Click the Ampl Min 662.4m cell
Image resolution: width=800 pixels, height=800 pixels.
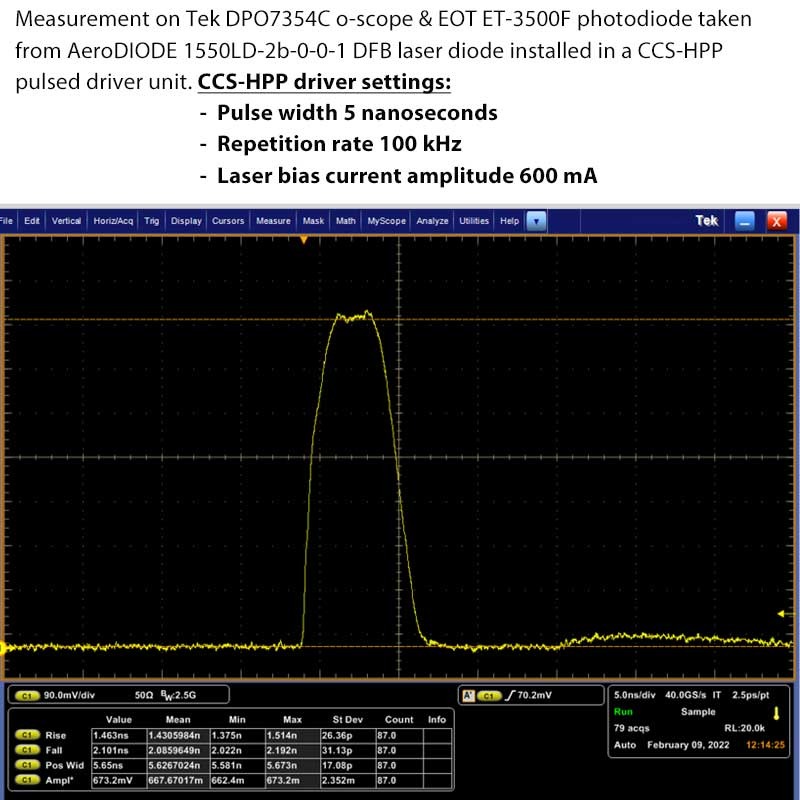click(x=237, y=780)
